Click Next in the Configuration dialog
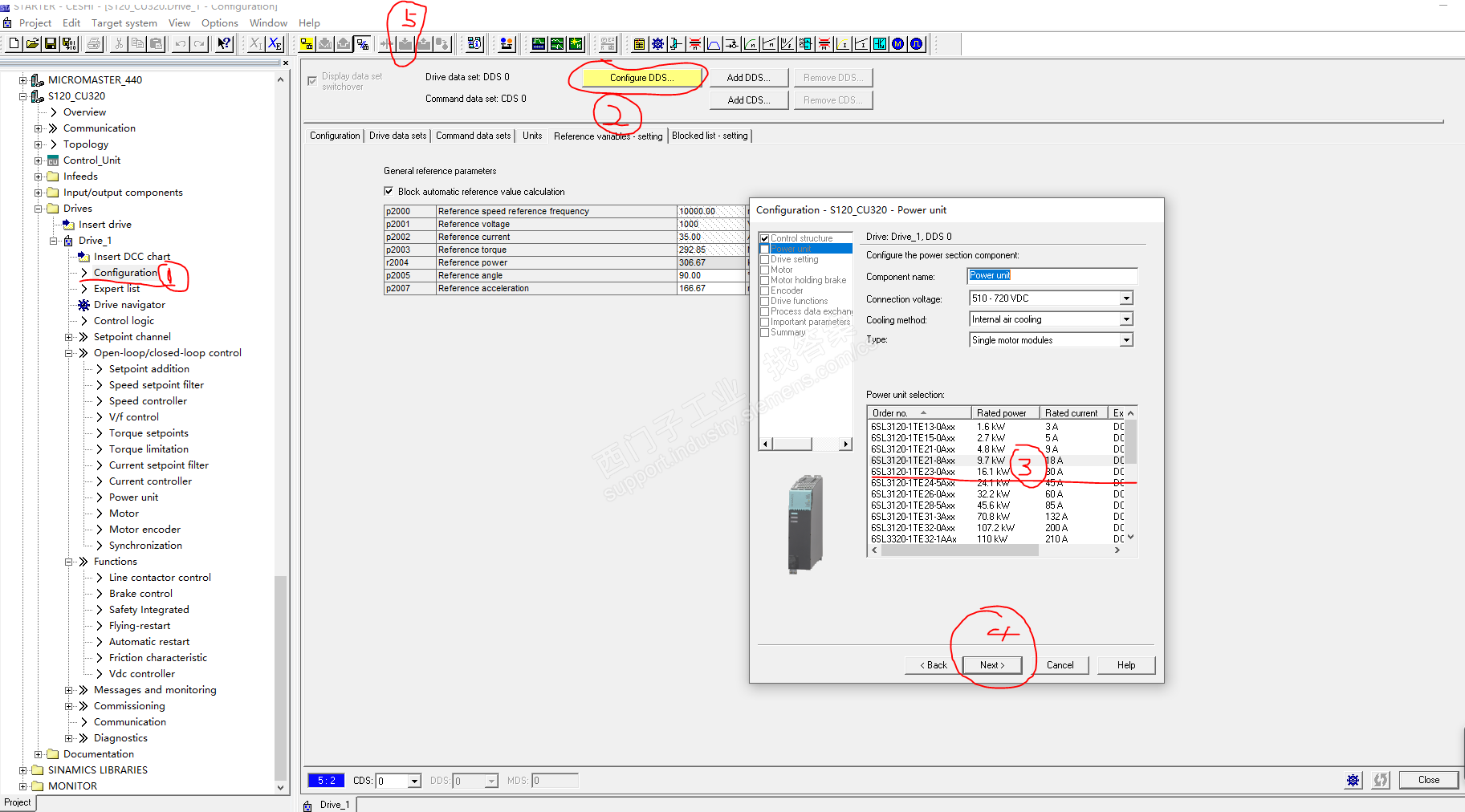The image size is (1465, 812). [x=992, y=665]
